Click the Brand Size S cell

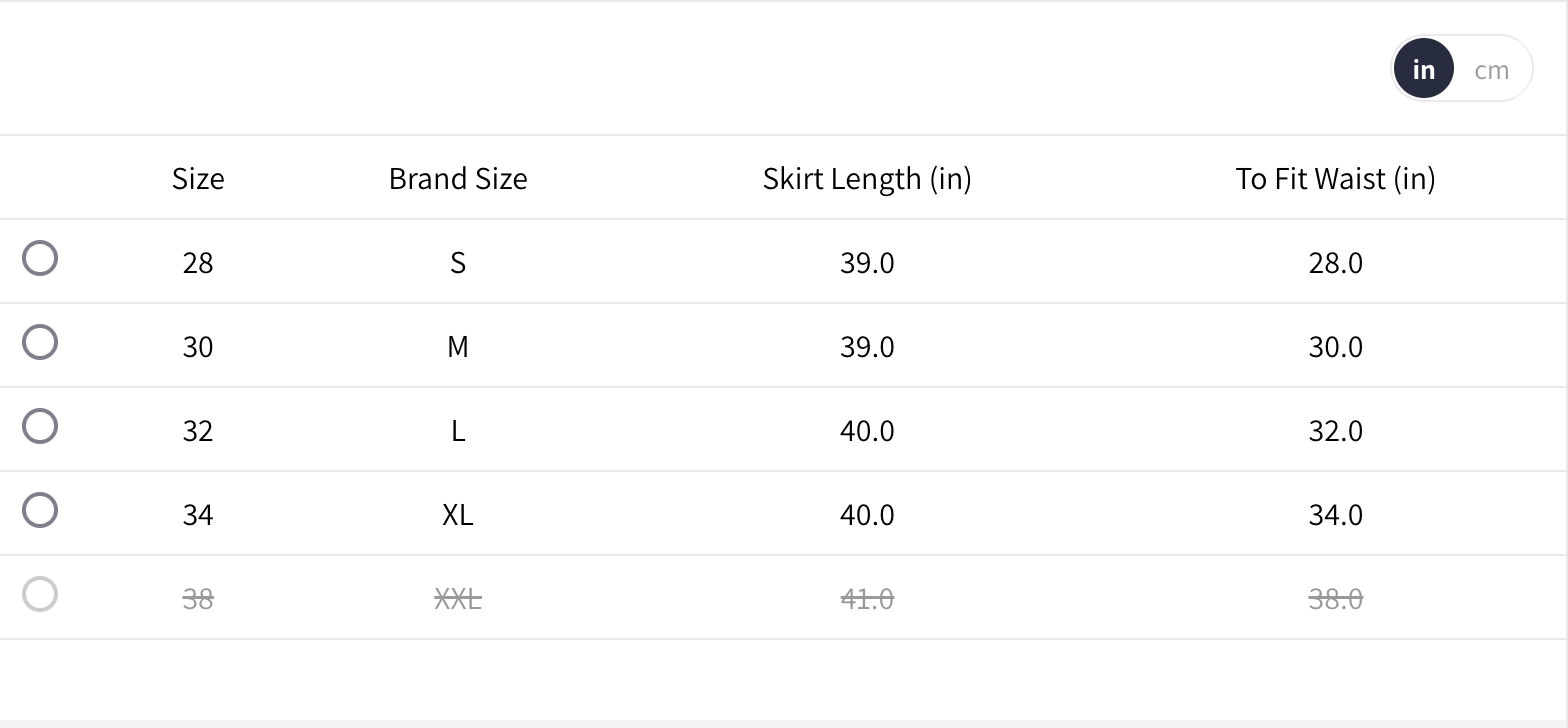pos(458,262)
